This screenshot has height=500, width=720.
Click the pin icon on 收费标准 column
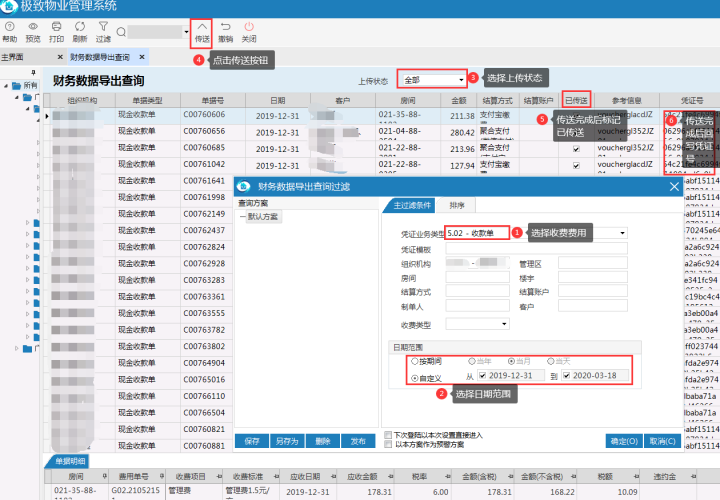tap(276, 476)
